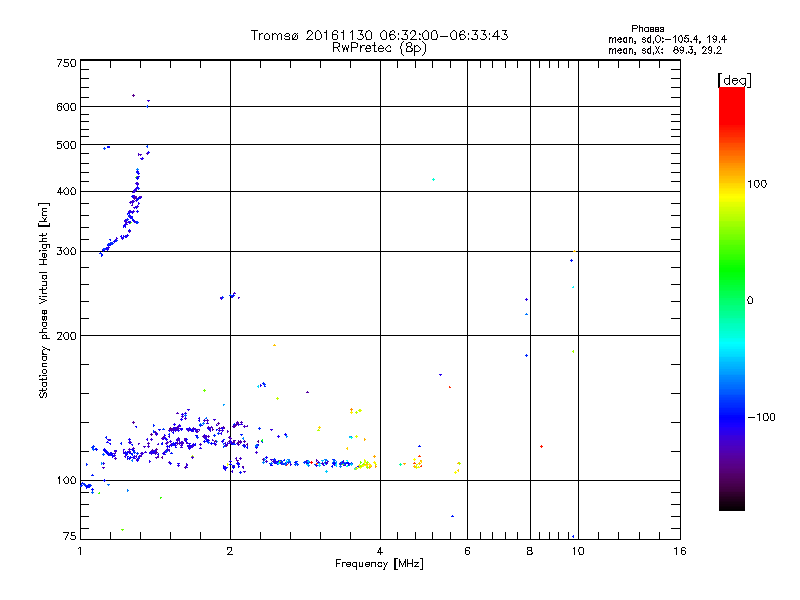The height and width of the screenshot is (600, 800).
Task: Click the x-axis tick label '2'
Action: pos(230,551)
